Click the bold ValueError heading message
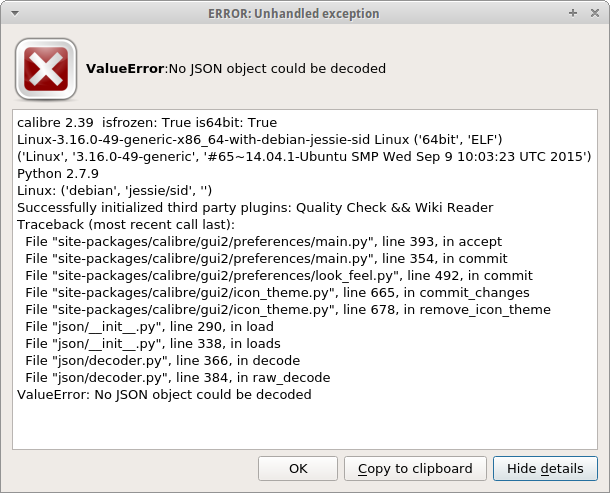Viewport: 610px width, 493px height. (236, 69)
